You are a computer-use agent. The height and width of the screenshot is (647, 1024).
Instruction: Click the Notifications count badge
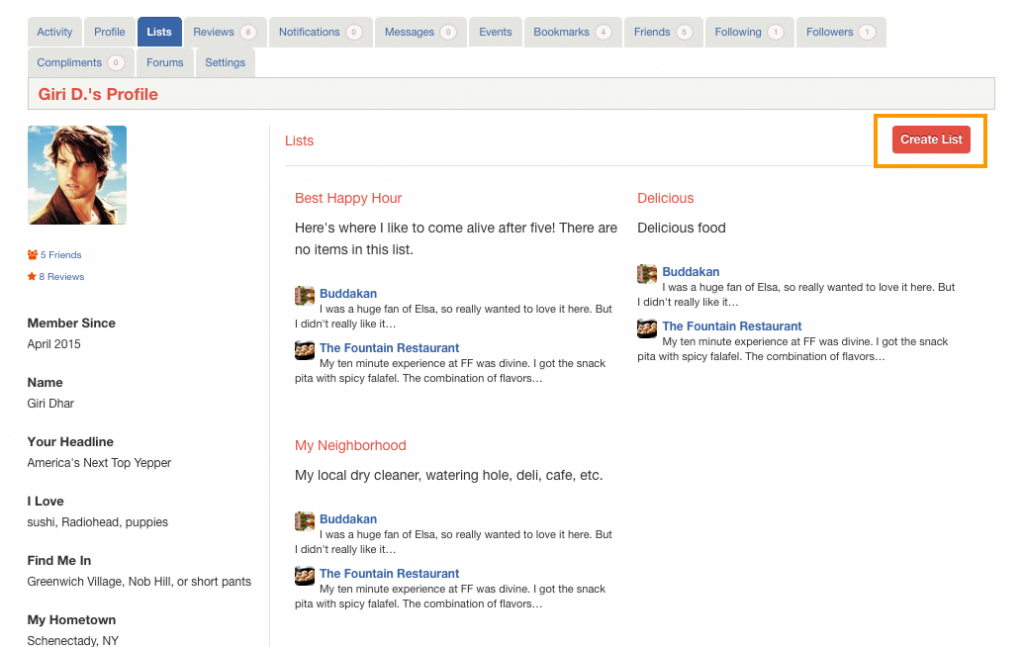pos(354,32)
